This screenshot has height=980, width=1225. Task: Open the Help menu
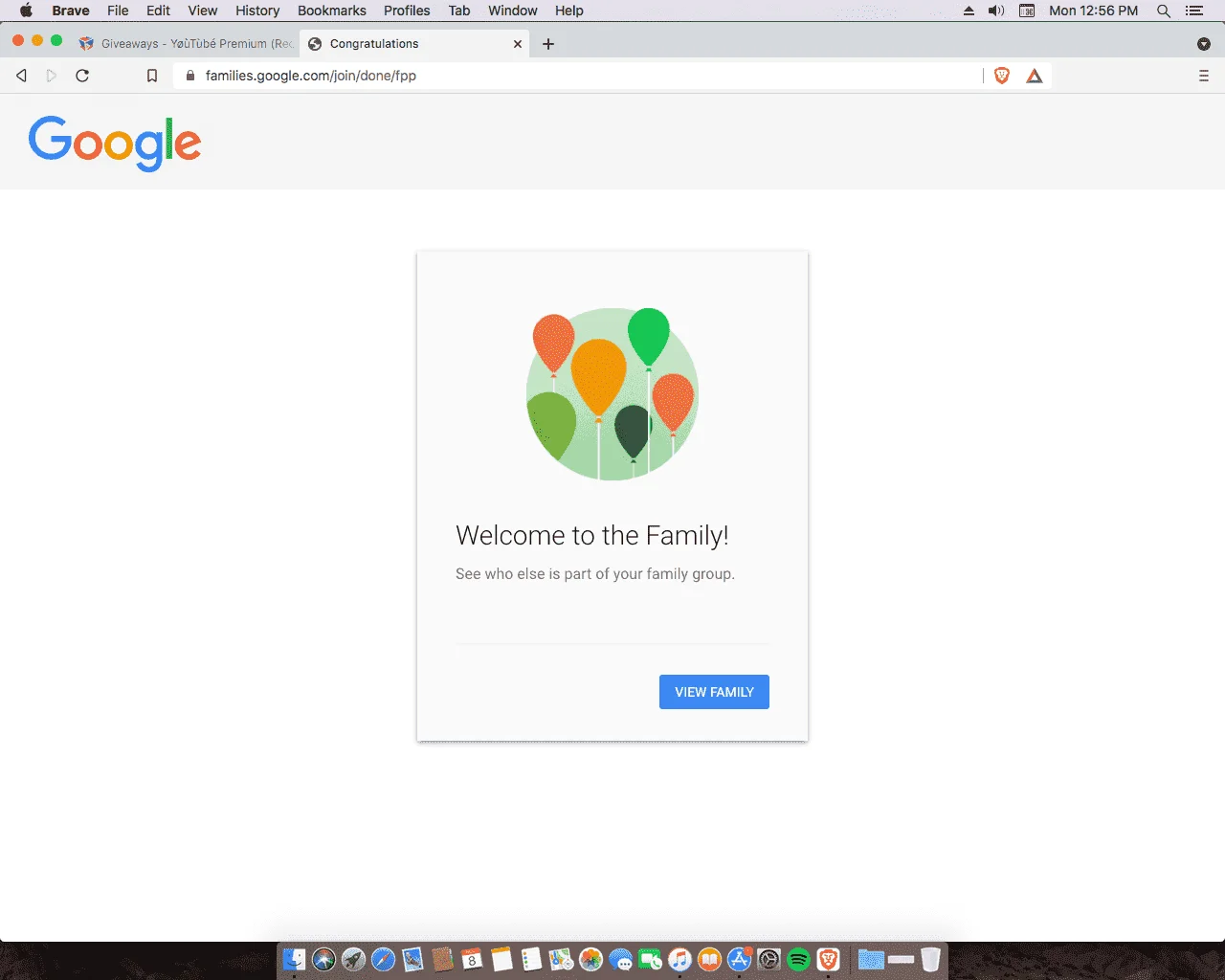(569, 11)
